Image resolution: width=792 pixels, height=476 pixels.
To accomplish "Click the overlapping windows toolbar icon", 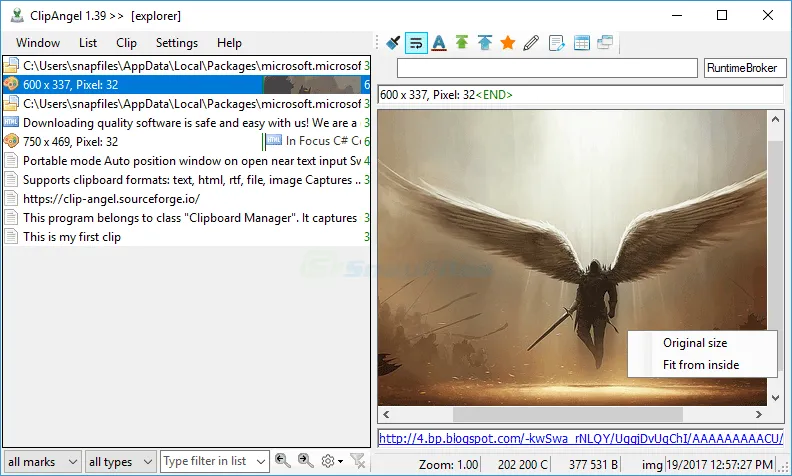I will [605, 42].
